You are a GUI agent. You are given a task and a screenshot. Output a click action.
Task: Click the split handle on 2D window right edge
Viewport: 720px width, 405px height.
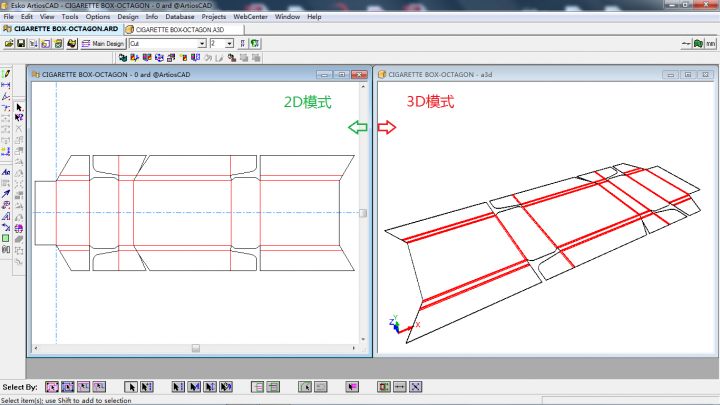363,213
